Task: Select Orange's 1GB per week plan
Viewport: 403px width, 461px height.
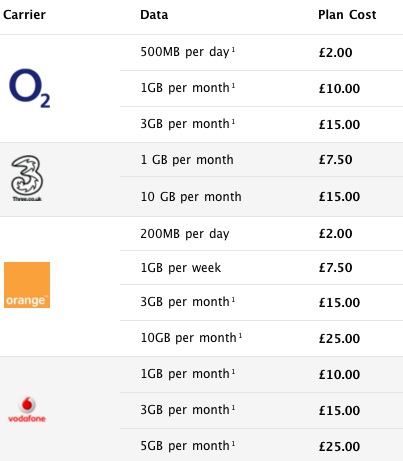Action: 261,268
